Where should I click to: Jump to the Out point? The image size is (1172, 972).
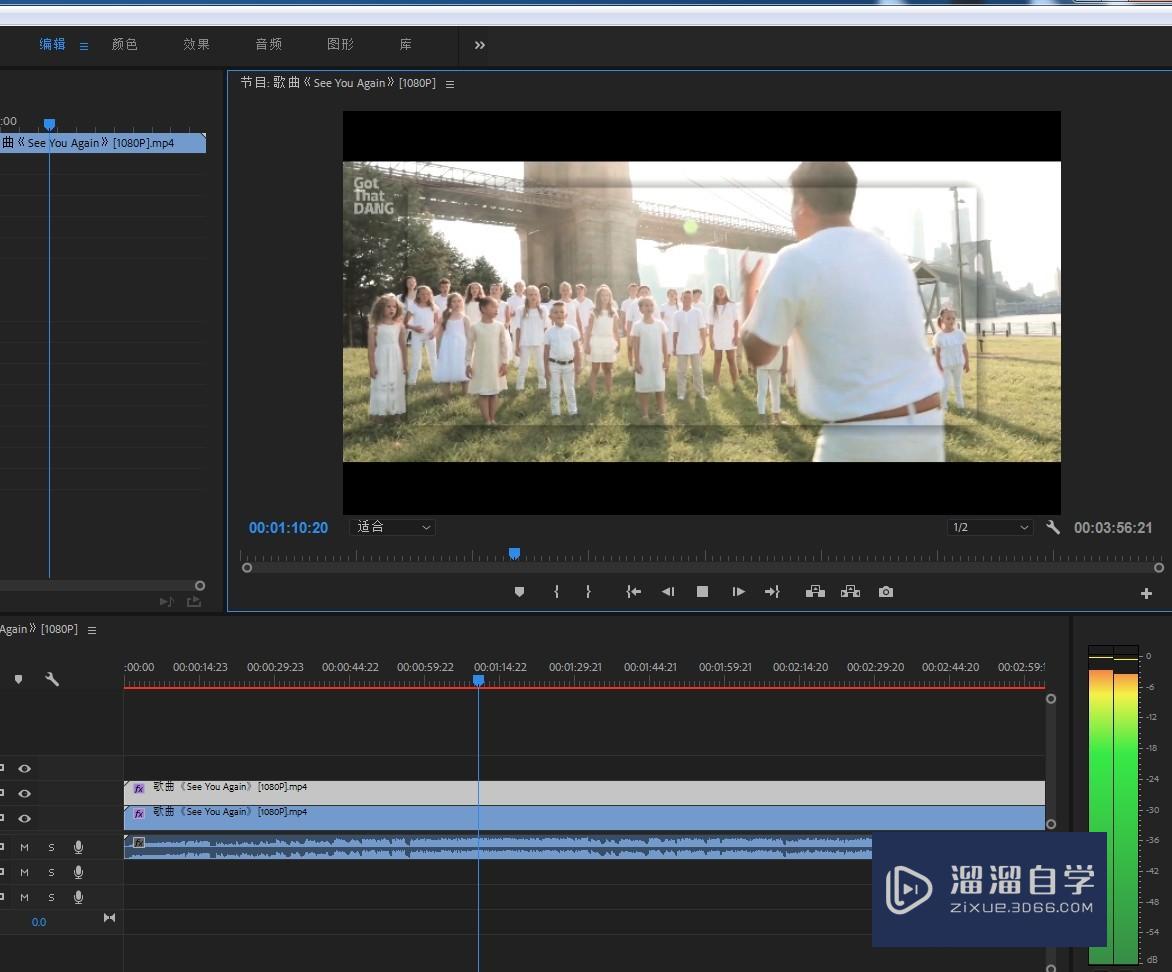[x=772, y=591]
